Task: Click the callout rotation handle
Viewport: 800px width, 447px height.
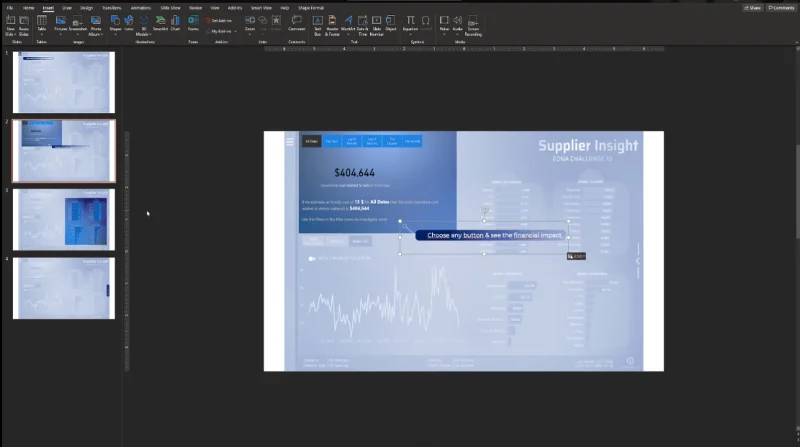Action: [x=485, y=210]
